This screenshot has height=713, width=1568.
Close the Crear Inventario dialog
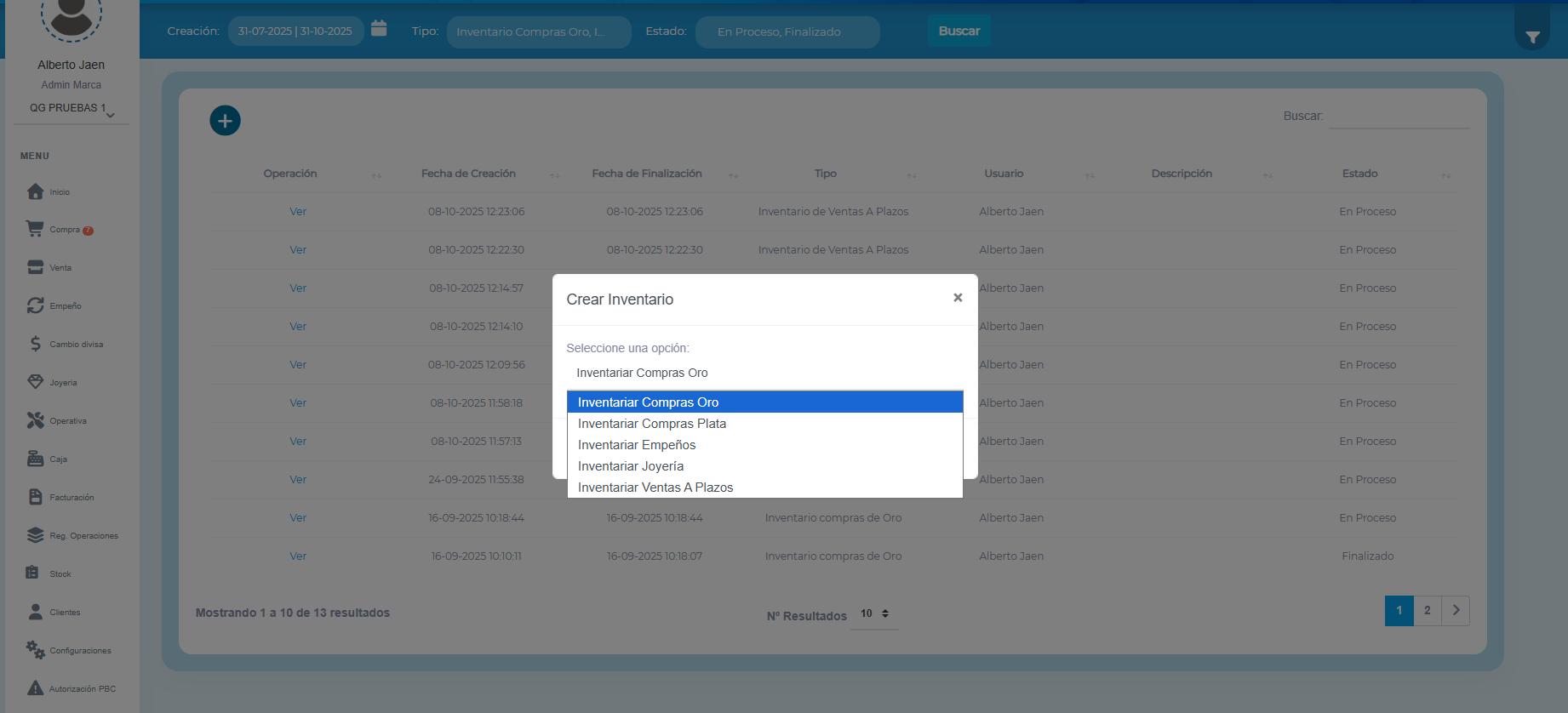(x=958, y=298)
